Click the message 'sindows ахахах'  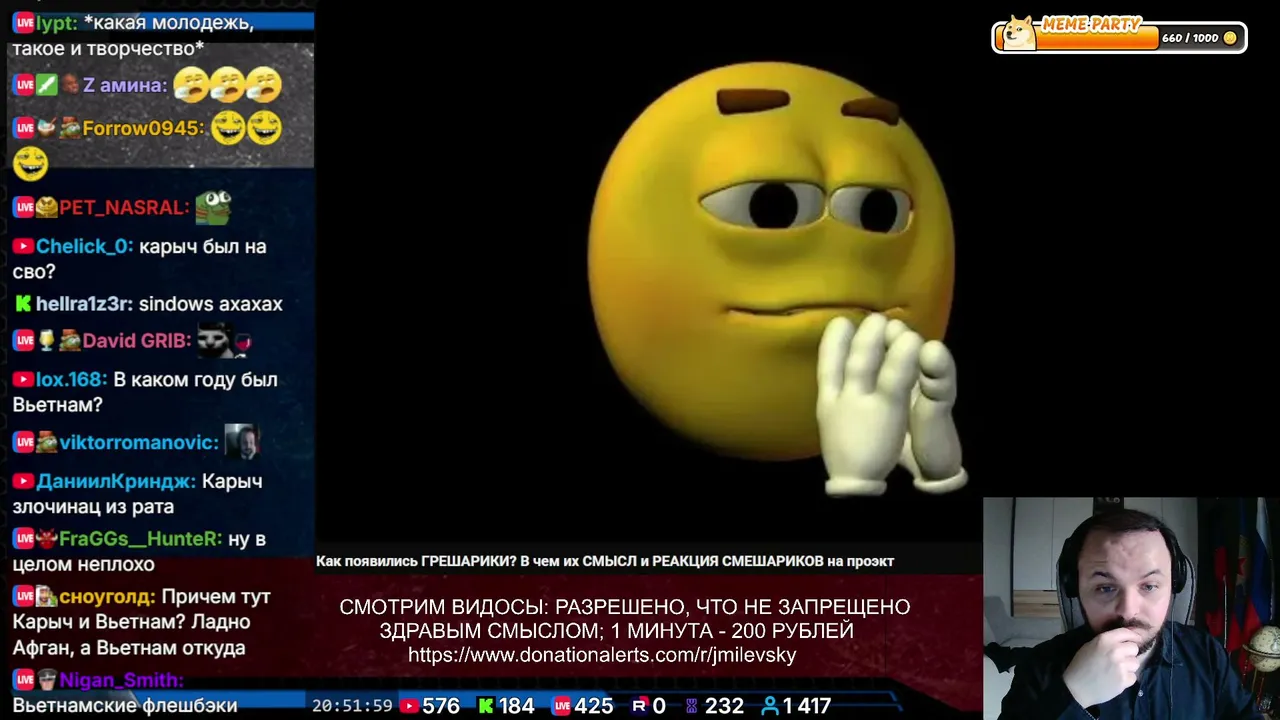211,304
